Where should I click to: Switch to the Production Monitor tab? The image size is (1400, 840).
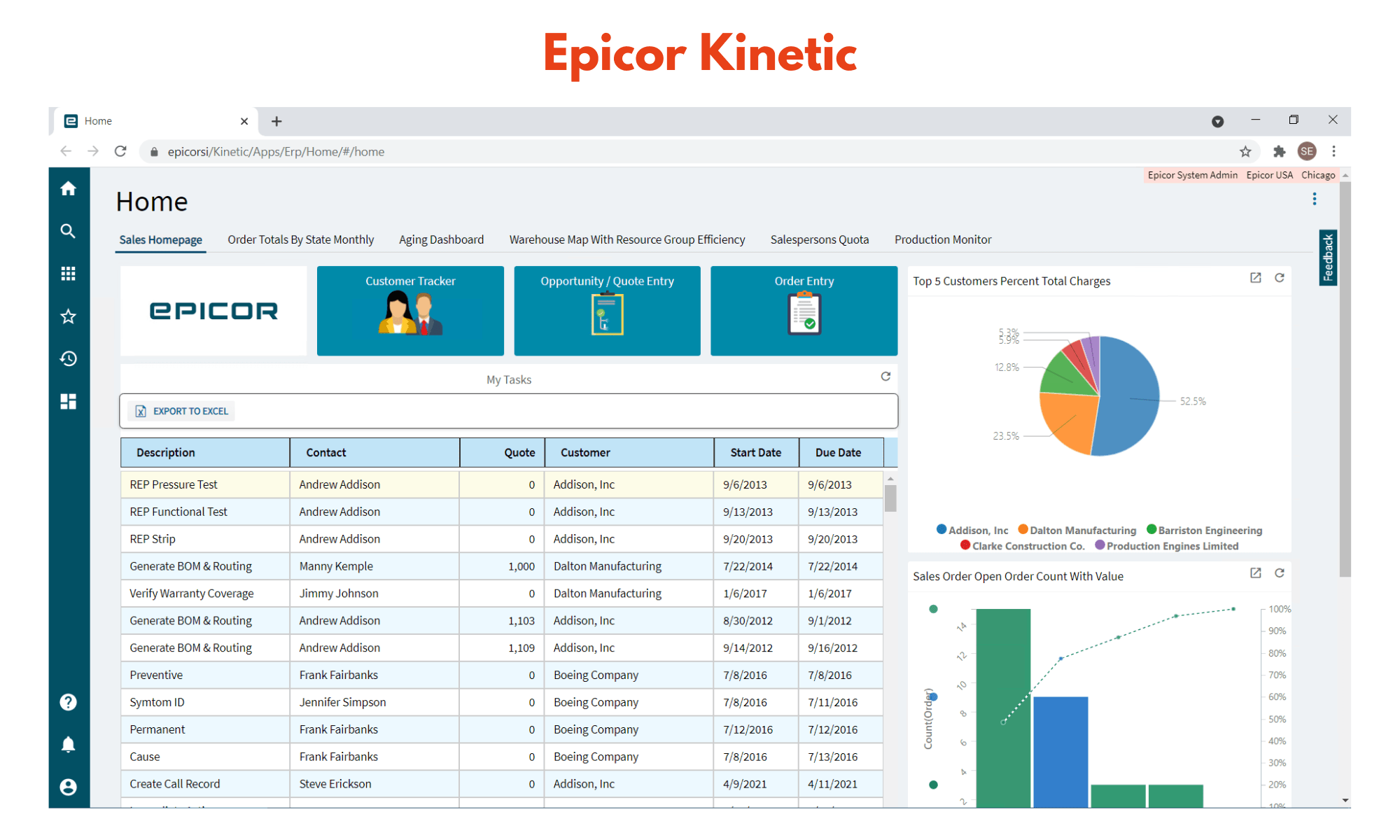[943, 239]
